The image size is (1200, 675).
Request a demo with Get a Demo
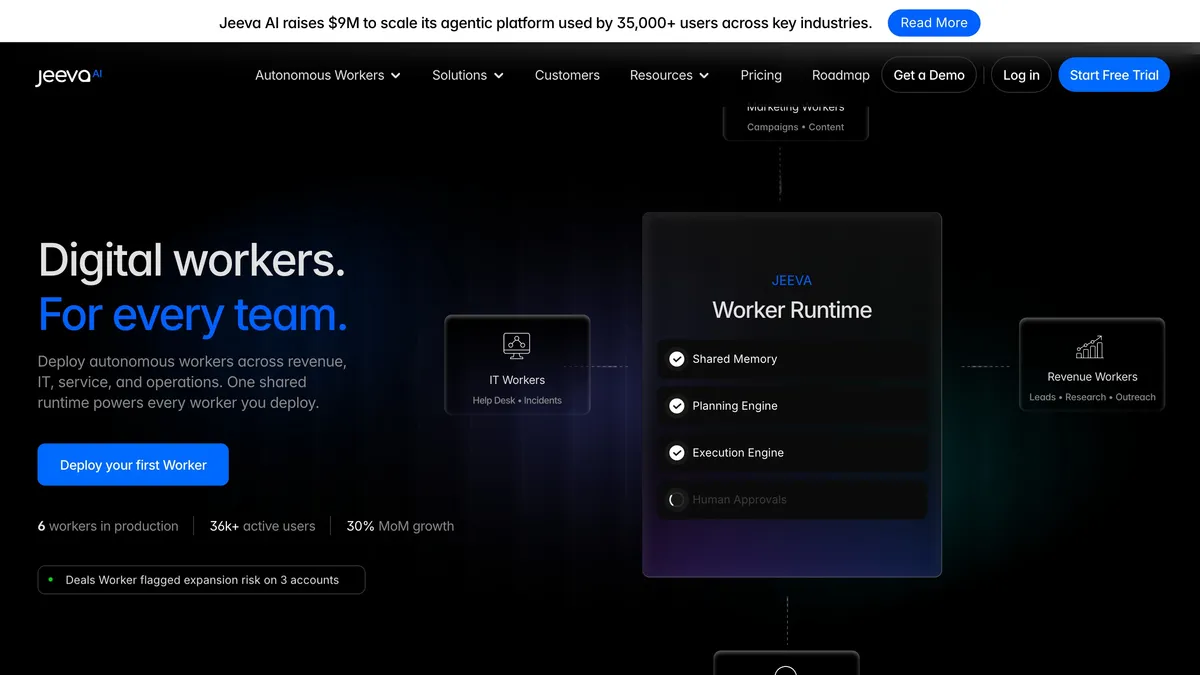click(x=929, y=75)
